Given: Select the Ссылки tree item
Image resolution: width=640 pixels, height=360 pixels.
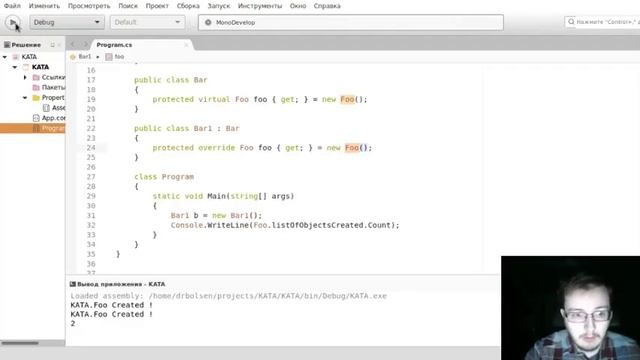Looking at the screenshot, I should pos(53,77).
